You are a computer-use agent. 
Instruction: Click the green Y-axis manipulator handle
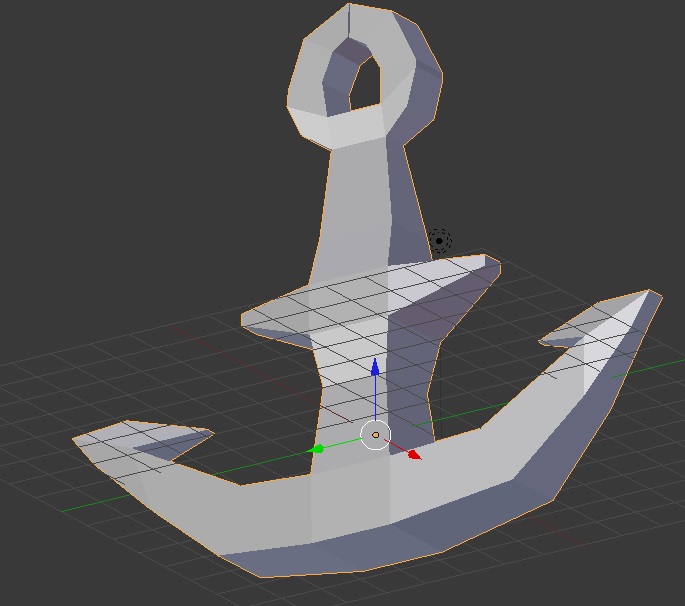pyautogui.click(x=318, y=449)
